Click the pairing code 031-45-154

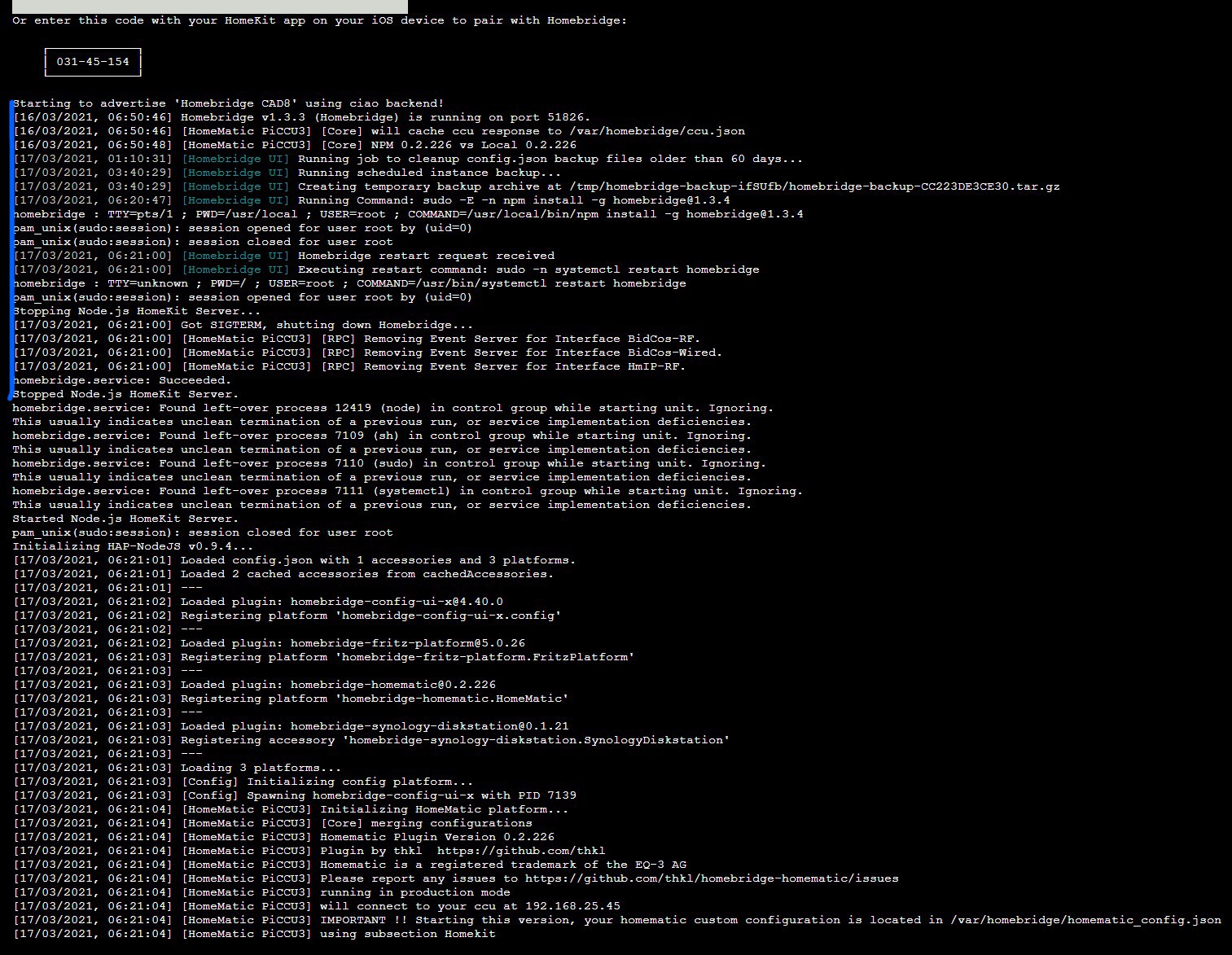tap(93, 62)
